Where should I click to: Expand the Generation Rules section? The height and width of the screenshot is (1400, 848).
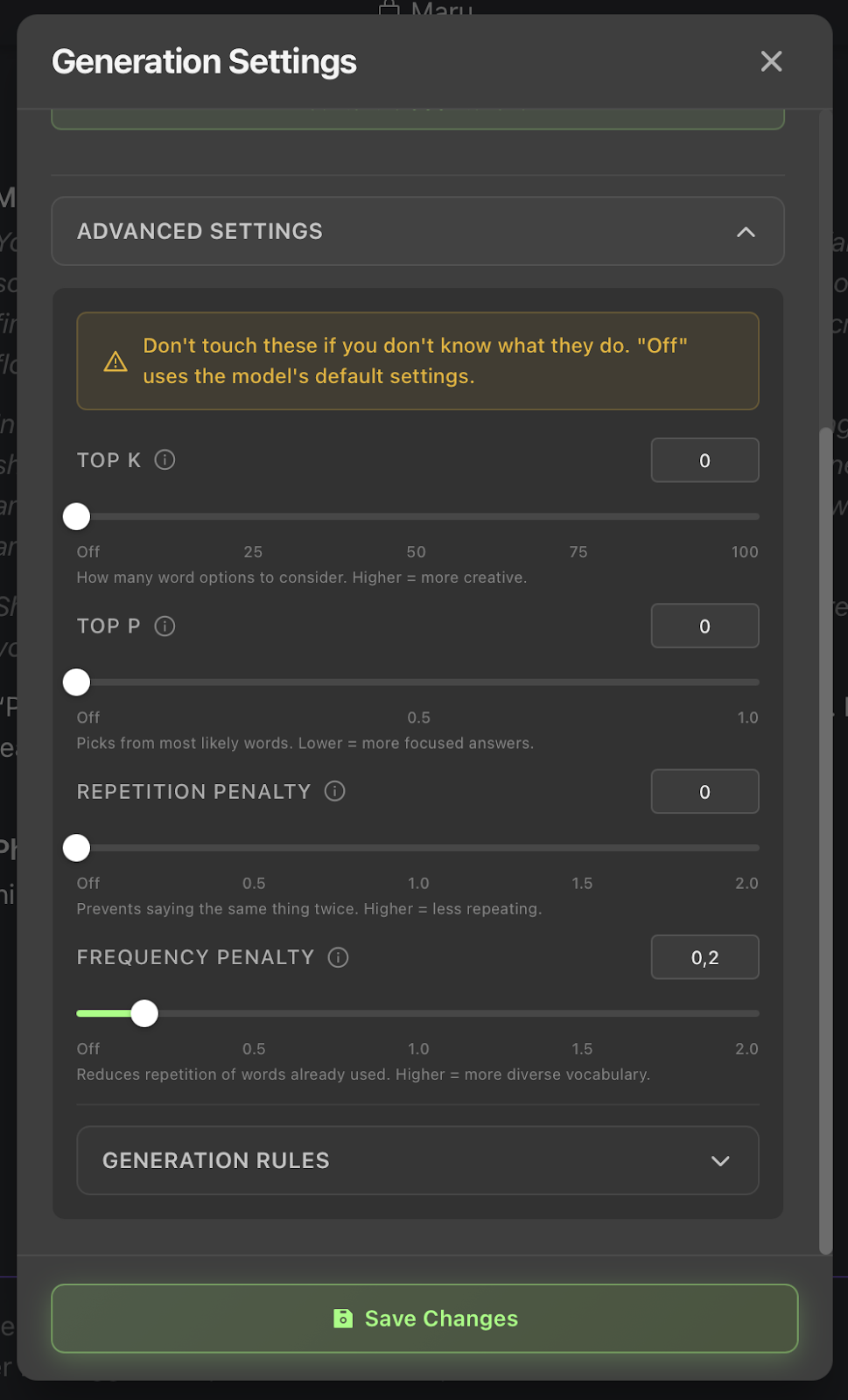pyautogui.click(x=417, y=1160)
